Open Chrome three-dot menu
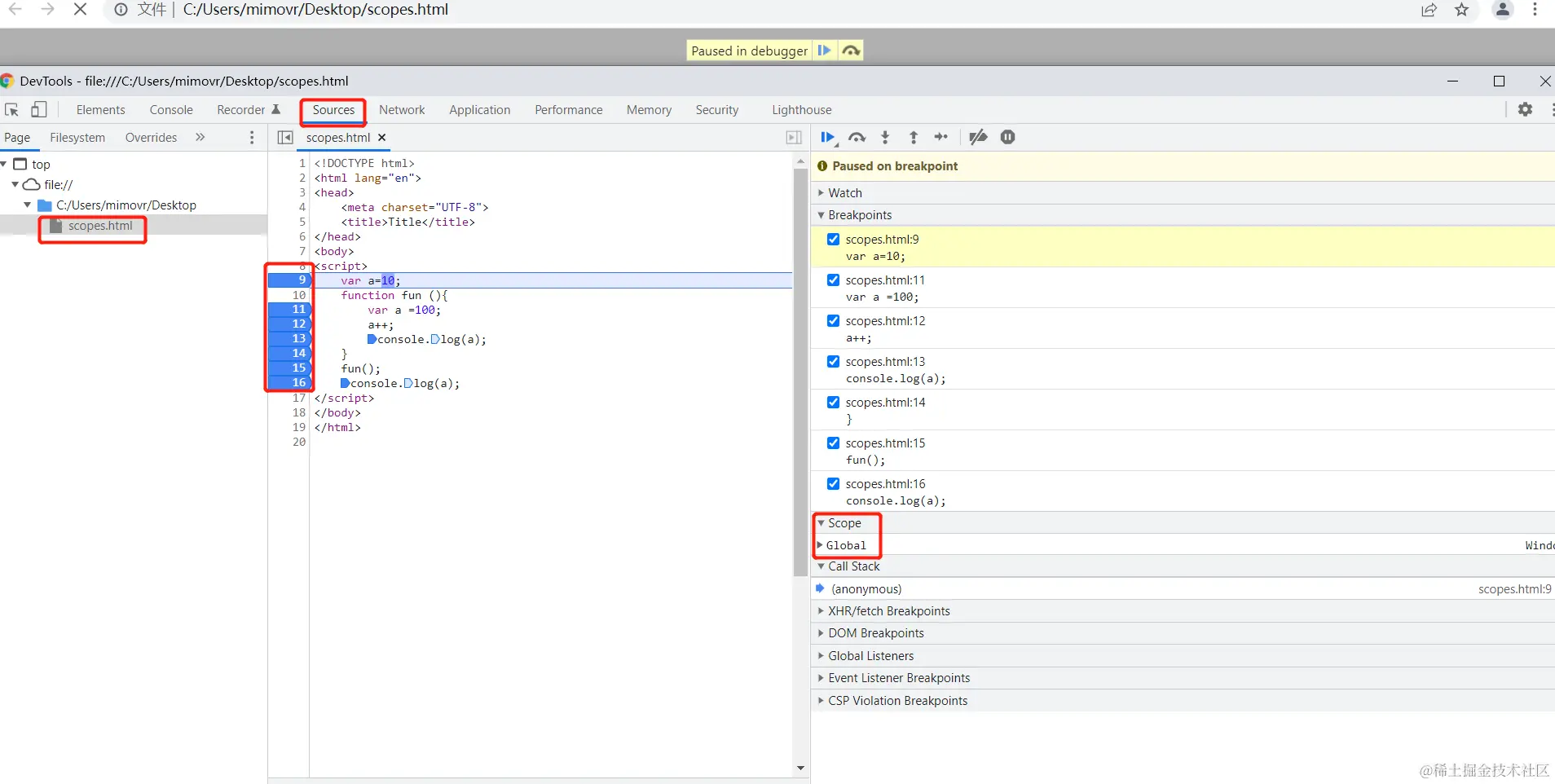Image resolution: width=1555 pixels, height=784 pixels. tap(1535, 10)
